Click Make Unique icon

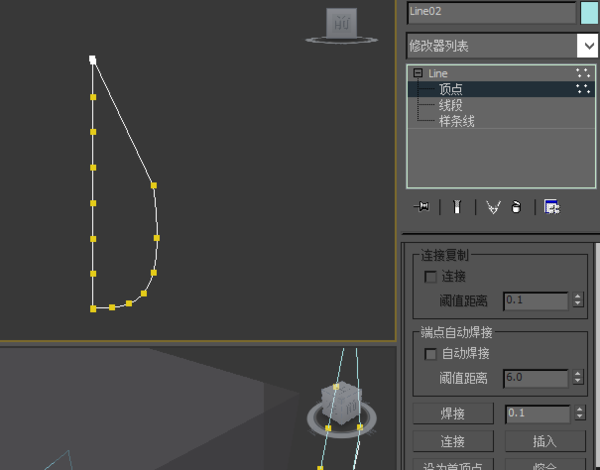(493, 207)
